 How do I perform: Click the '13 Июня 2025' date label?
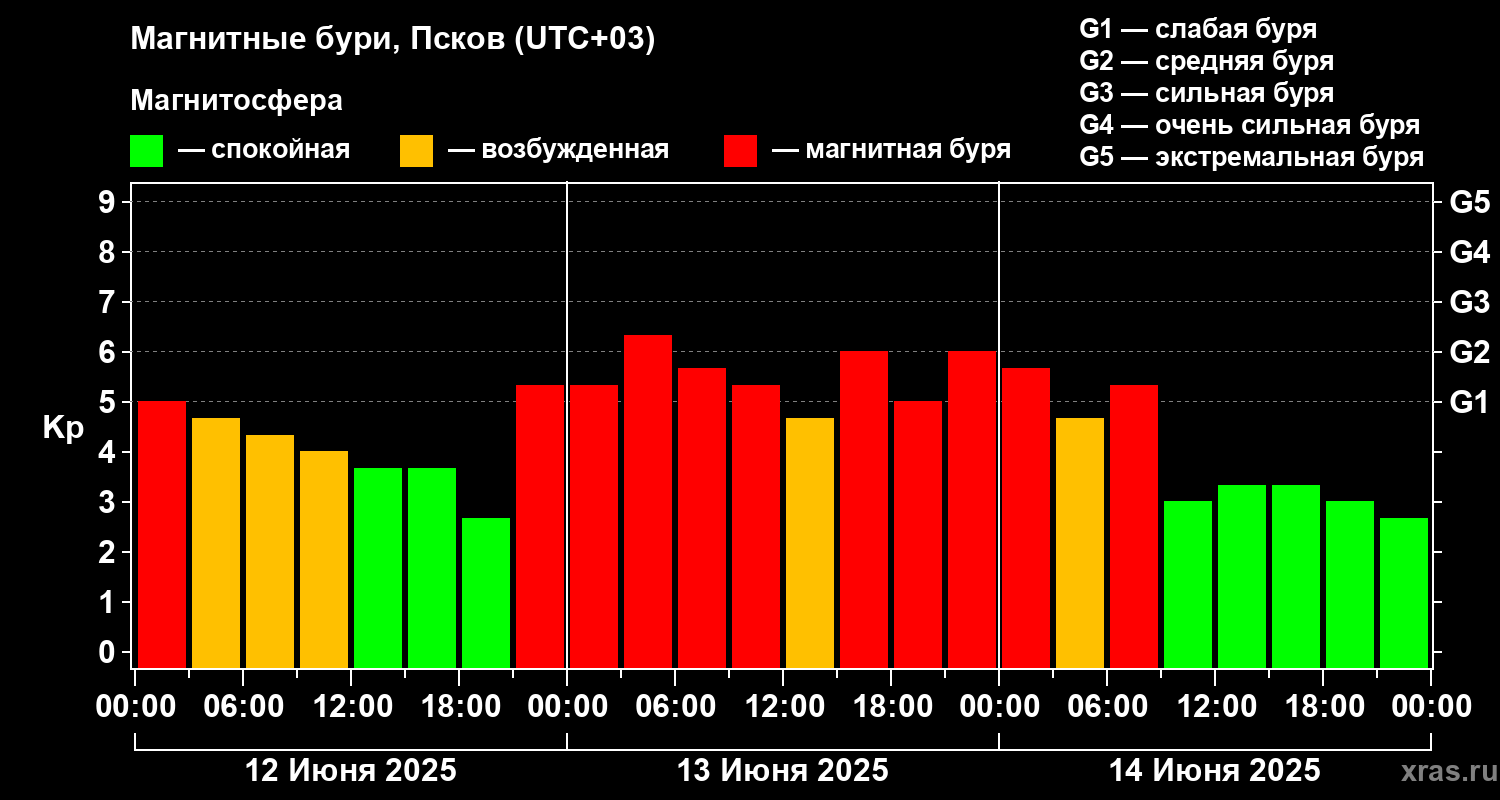pos(783,771)
